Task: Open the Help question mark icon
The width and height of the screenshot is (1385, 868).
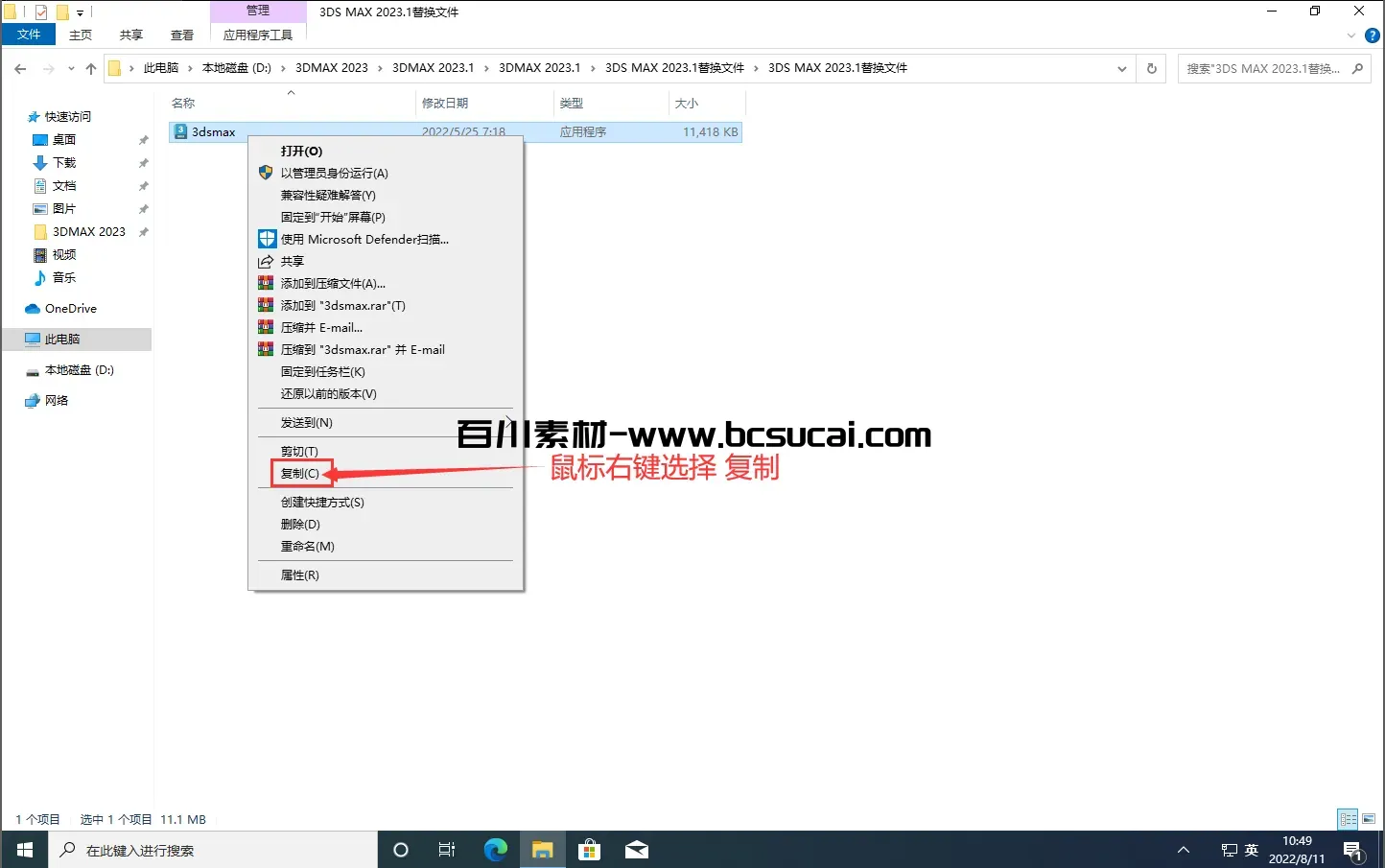Action: [1373, 35]
